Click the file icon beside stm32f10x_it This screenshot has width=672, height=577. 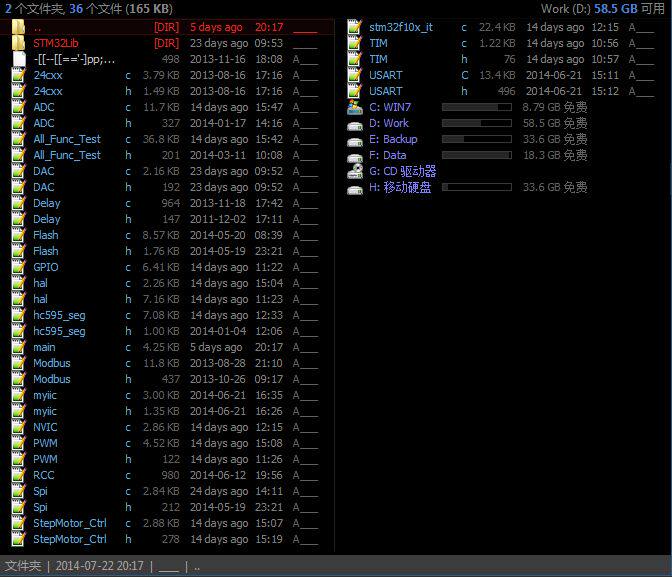pyautogui.click(x=354, y=27)
